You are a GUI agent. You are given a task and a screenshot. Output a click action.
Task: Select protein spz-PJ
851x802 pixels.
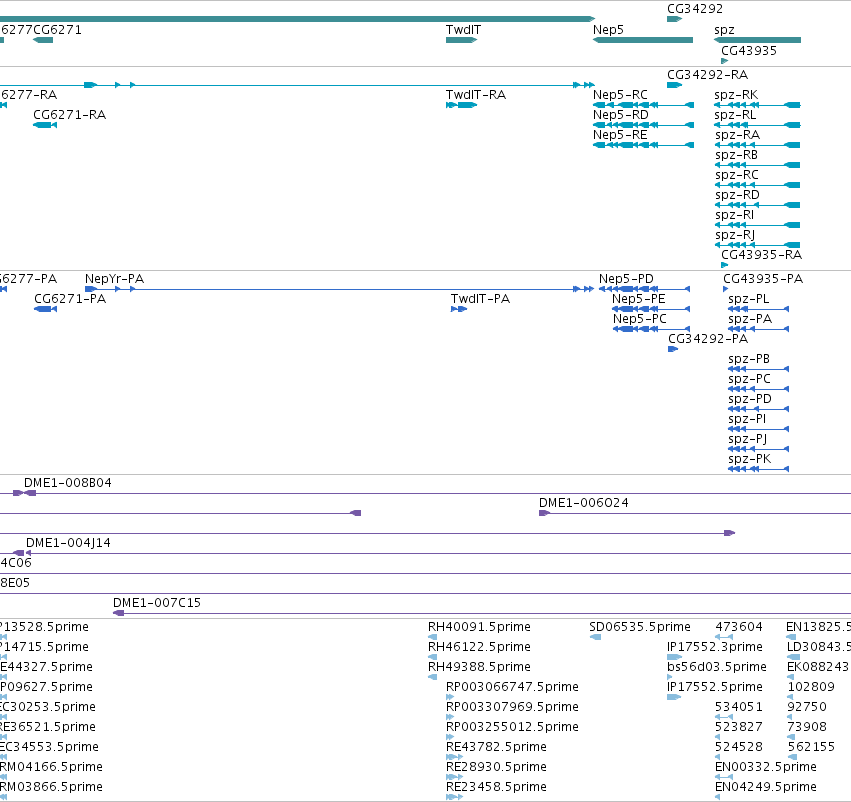(x=758, y=449)
